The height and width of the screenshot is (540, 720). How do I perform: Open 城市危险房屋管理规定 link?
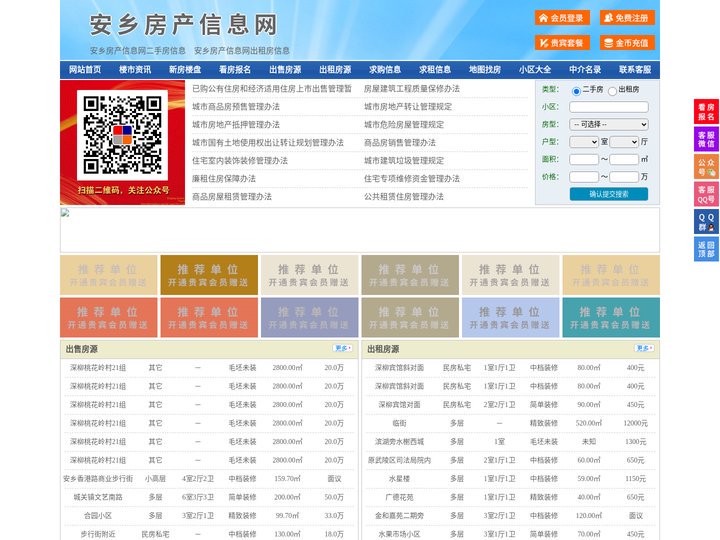[x=404, y=124]
